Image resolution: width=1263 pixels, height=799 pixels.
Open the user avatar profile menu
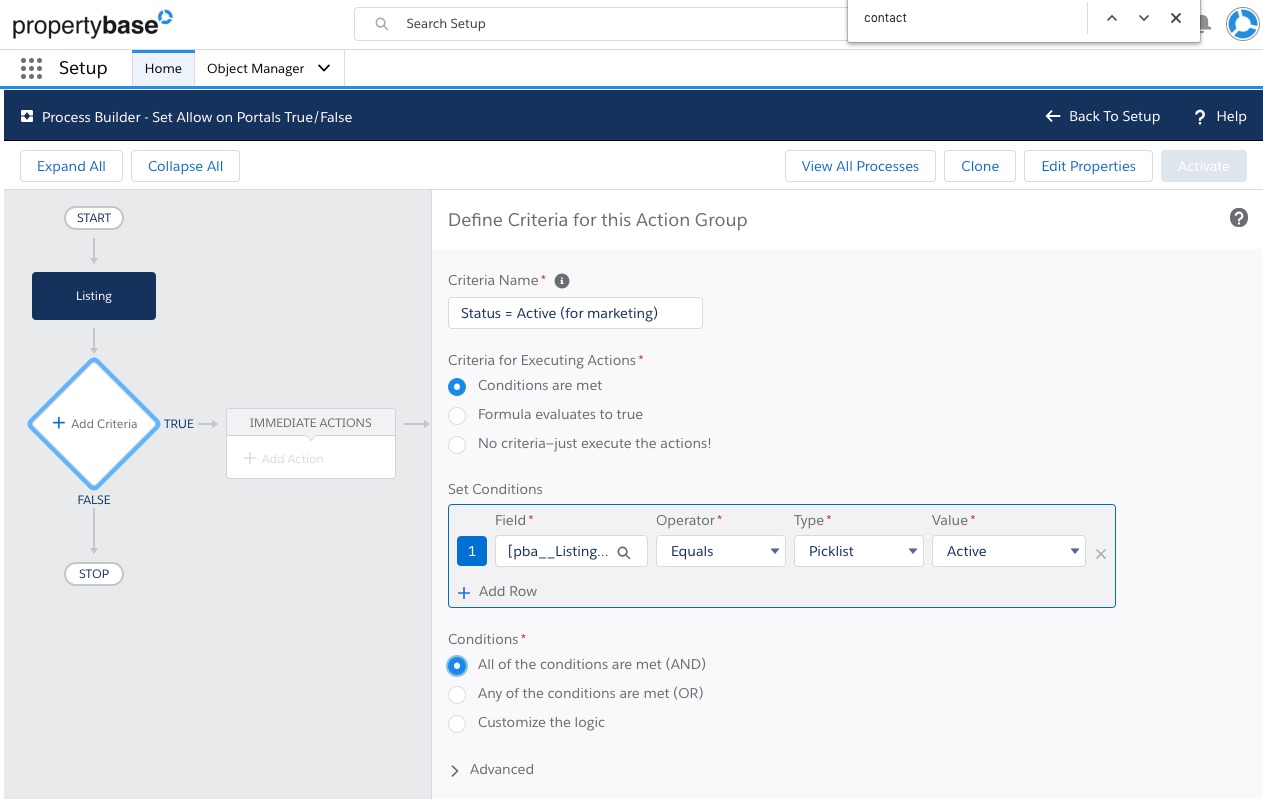pos(1242,24)
